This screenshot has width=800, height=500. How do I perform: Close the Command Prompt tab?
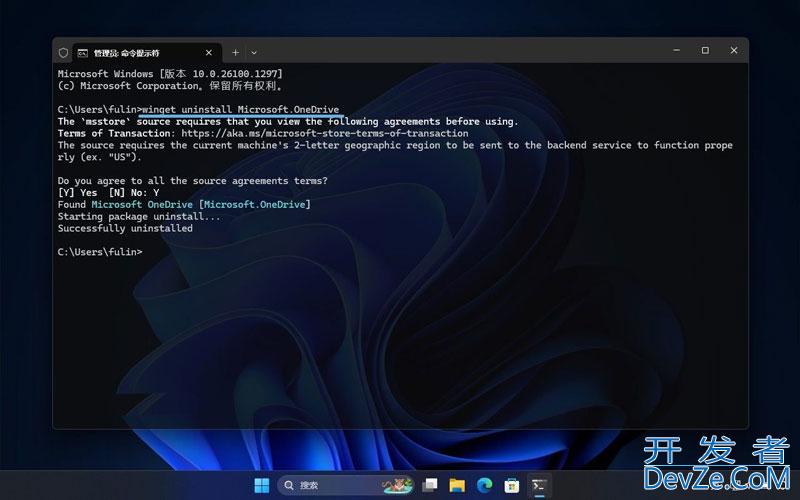(x=209, y=53)
